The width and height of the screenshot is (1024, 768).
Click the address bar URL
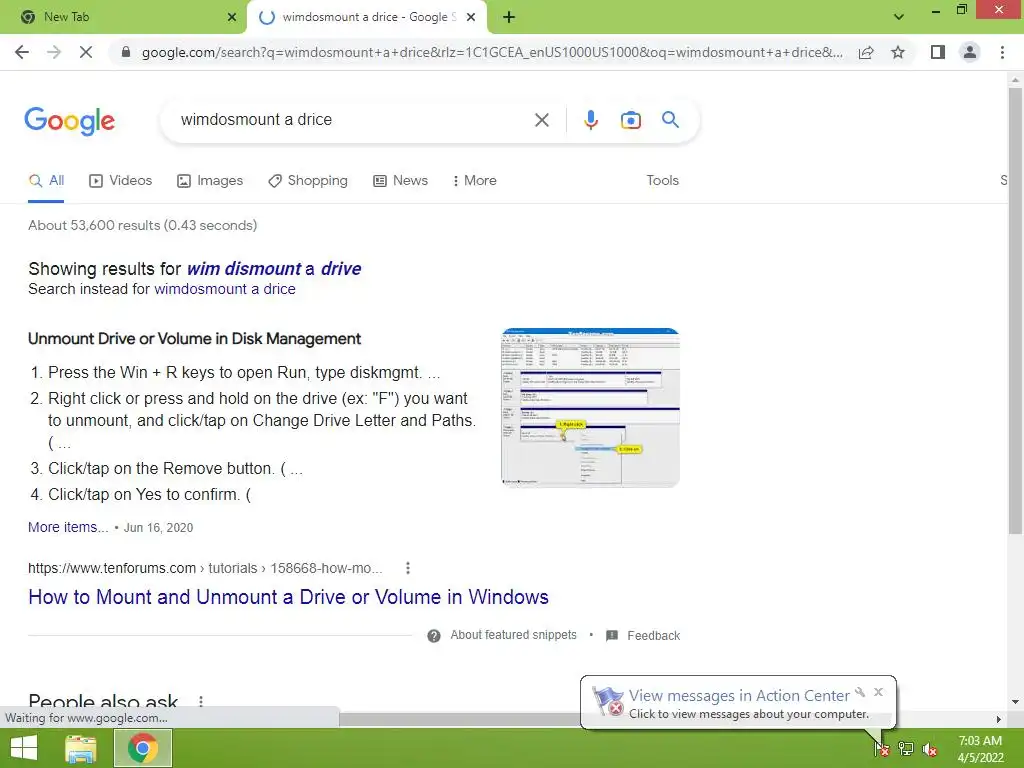(x=492, y=52)
